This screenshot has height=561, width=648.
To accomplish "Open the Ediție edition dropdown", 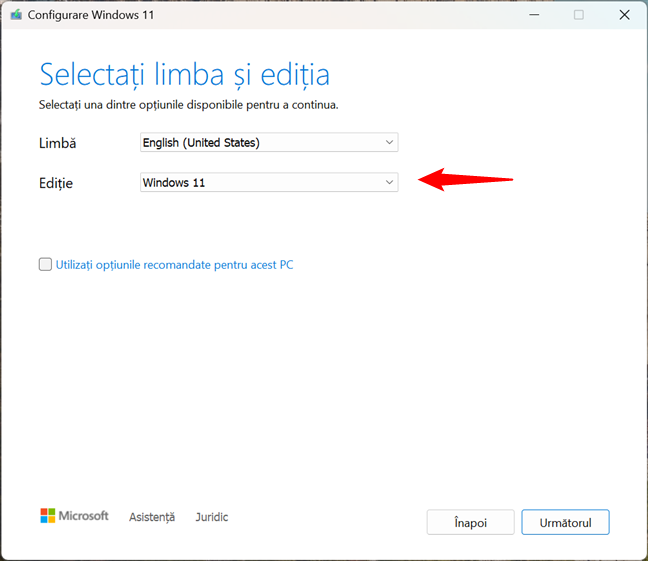I will point(269,182).
